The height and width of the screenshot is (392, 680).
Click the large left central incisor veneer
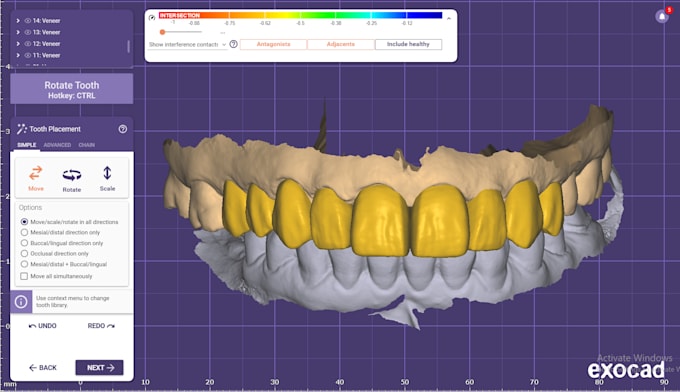pyautogui.click(x=441, y=220)
